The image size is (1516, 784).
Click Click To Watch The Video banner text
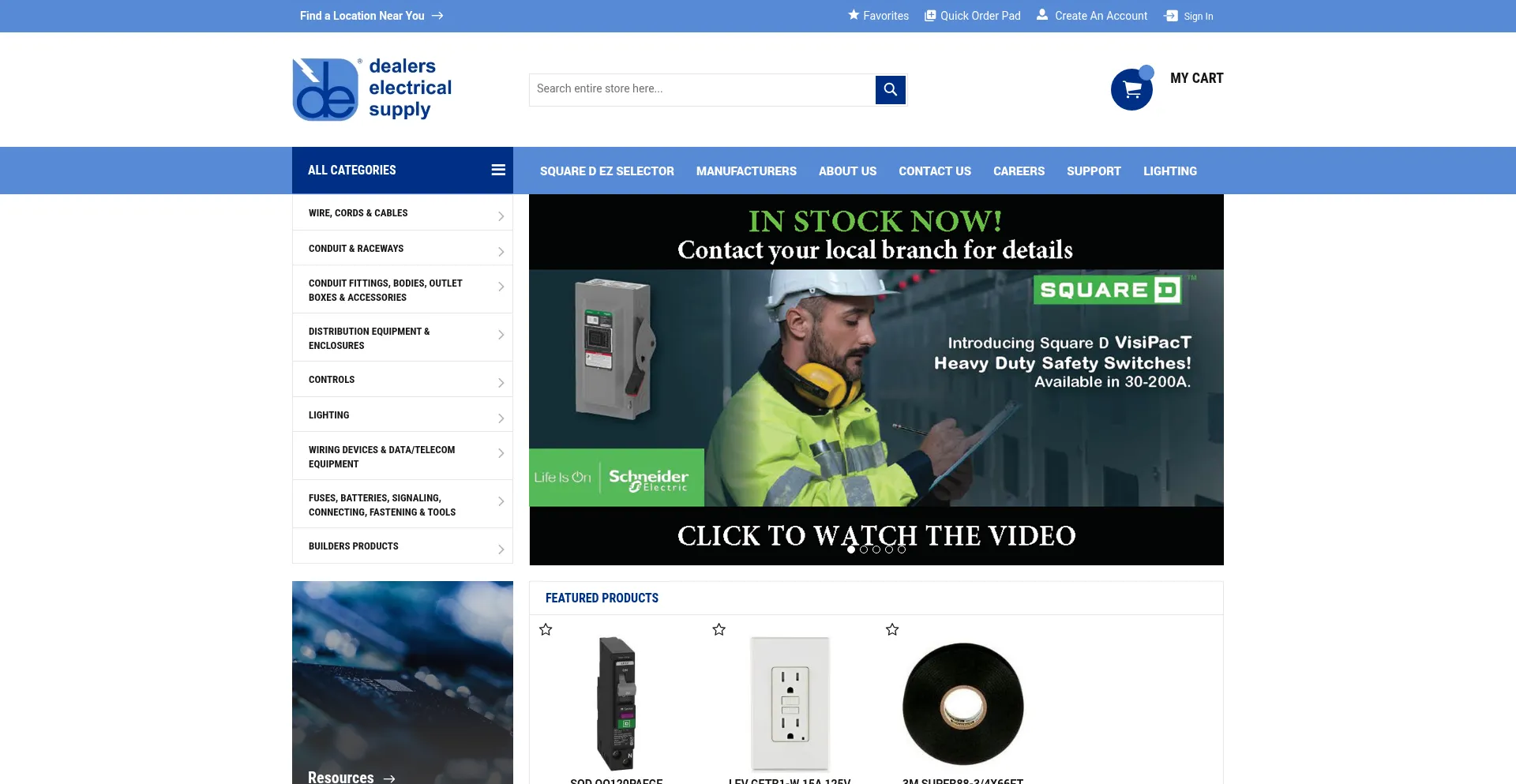876,535
